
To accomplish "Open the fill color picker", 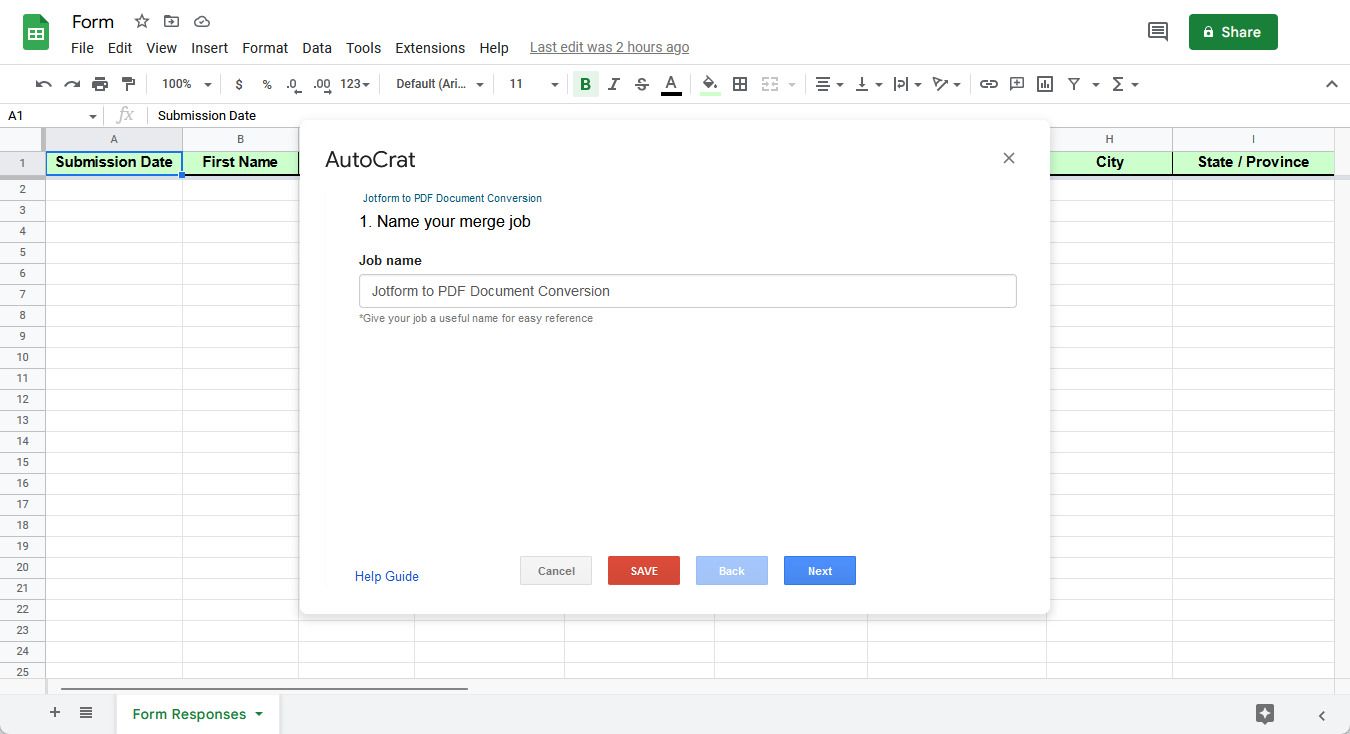I will pyautogui.click(x=710, y=84).
